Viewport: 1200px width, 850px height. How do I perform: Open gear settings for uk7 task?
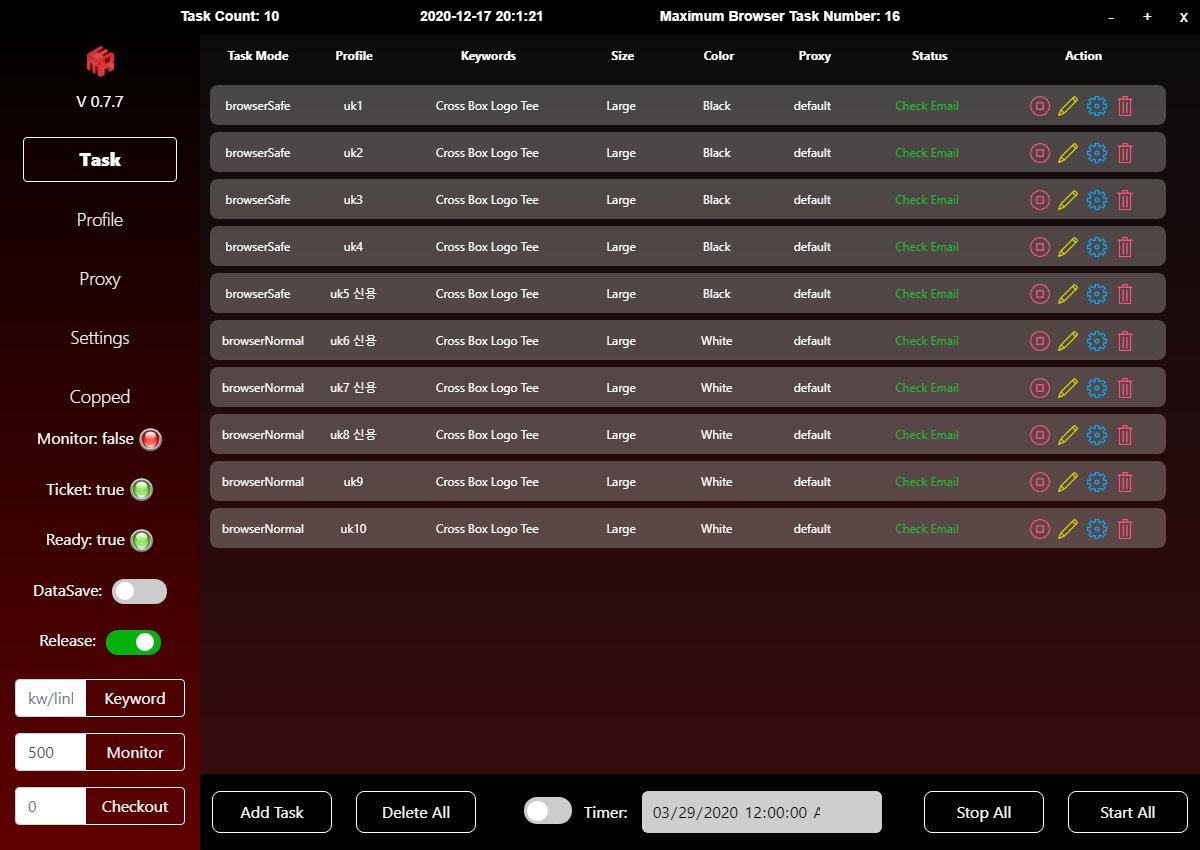point(1097,388)
